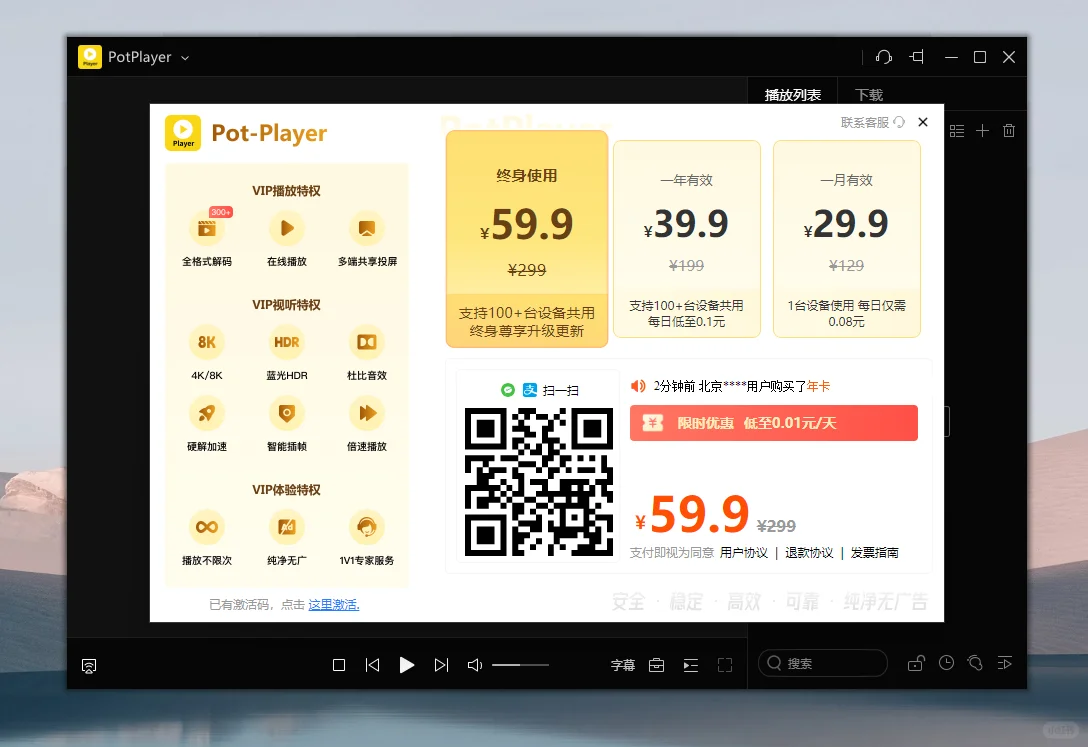The height and width of the screenshot is (747, 1088).
Task: Click the 蓝光HDR feature icon
Action: (287, 343)
